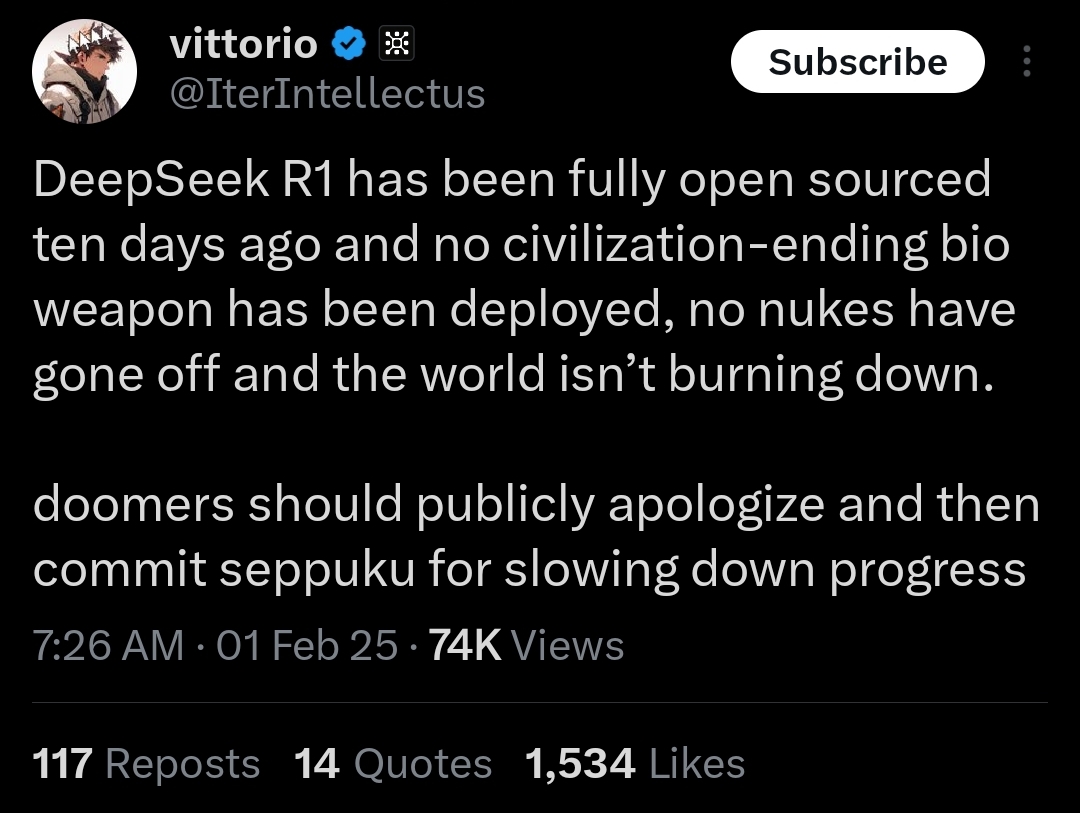Click the word nukes in the tweet
The width and height of the screenshot is (1080, 813).
point(810,310)
